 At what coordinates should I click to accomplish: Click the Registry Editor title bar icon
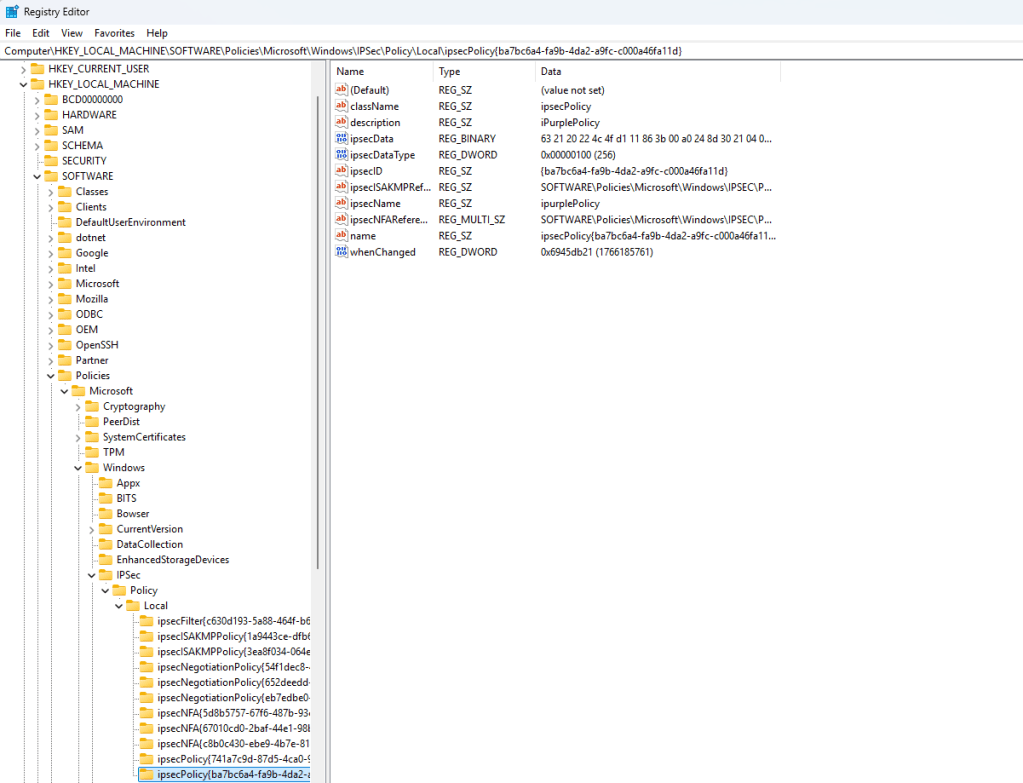(x=11, y=11)
